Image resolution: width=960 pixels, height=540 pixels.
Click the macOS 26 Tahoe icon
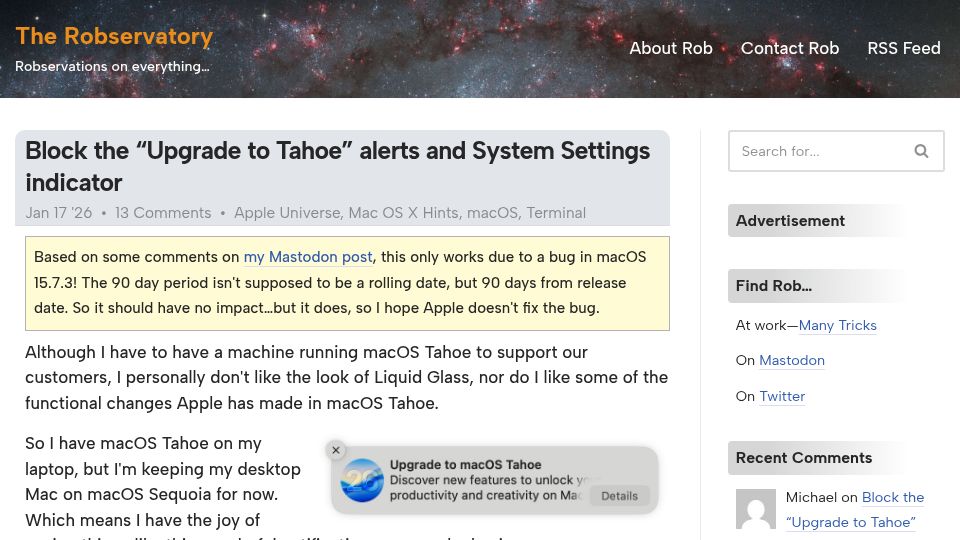click(362, 481)
